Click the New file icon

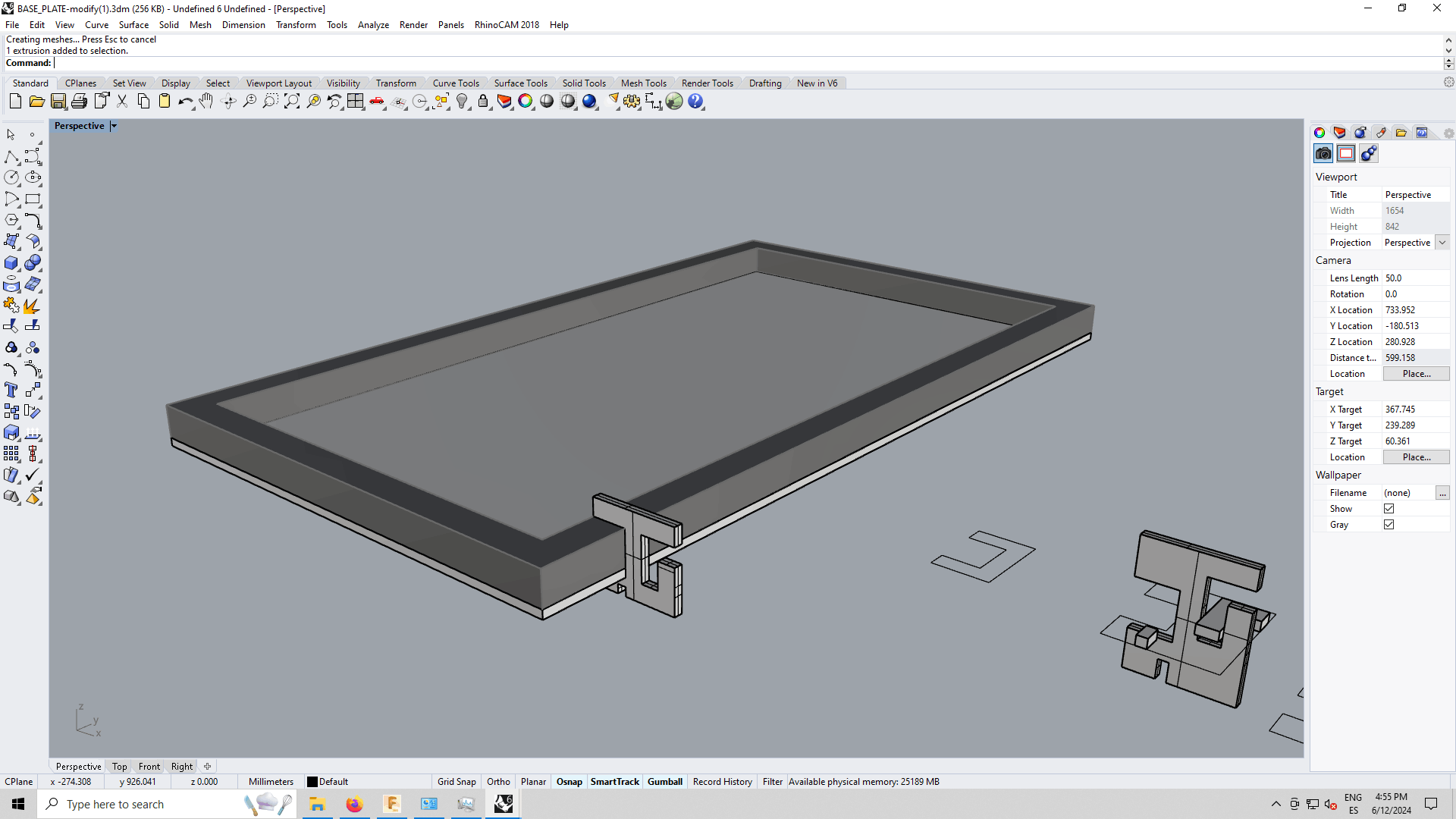[x=15, y=102]
